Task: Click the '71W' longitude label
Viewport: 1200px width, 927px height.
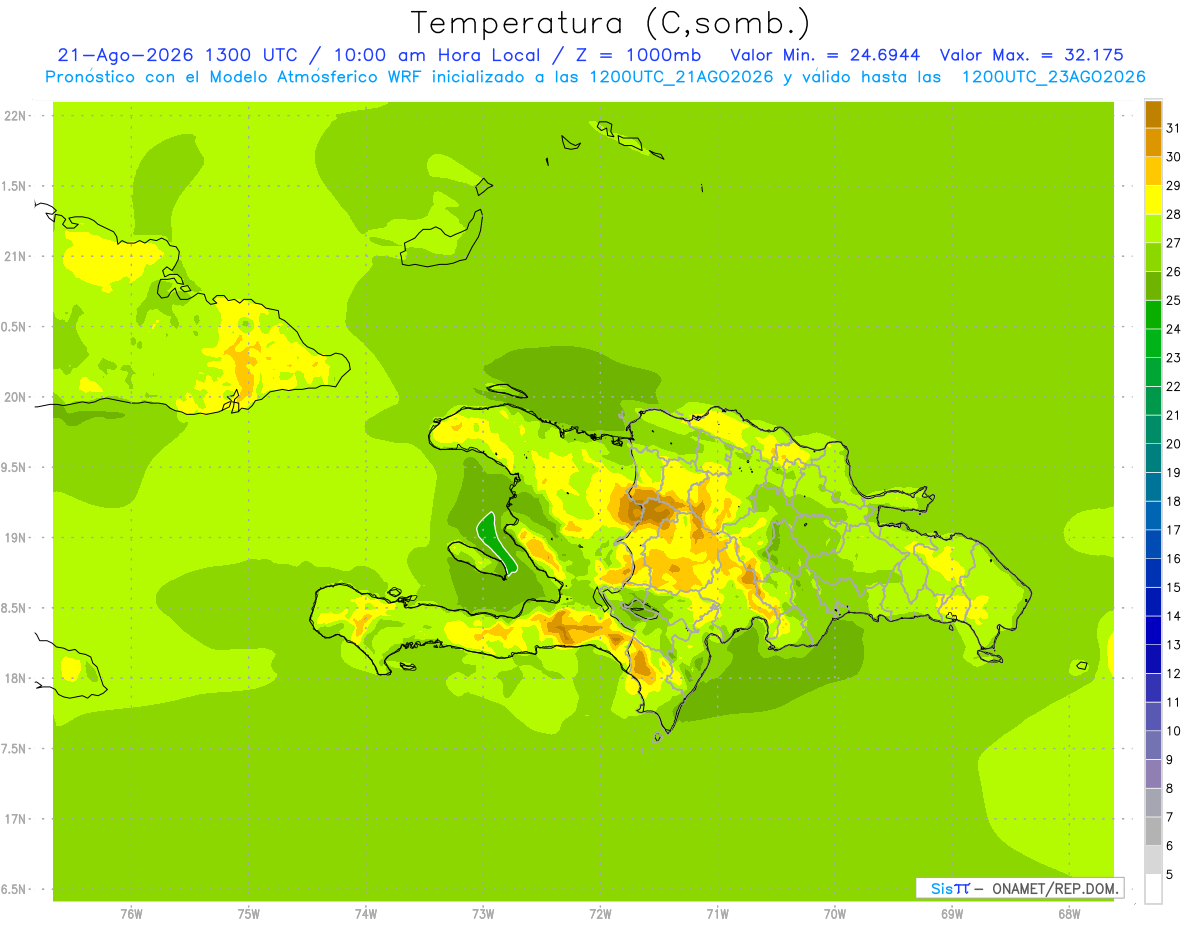Action: click(717, 914)
